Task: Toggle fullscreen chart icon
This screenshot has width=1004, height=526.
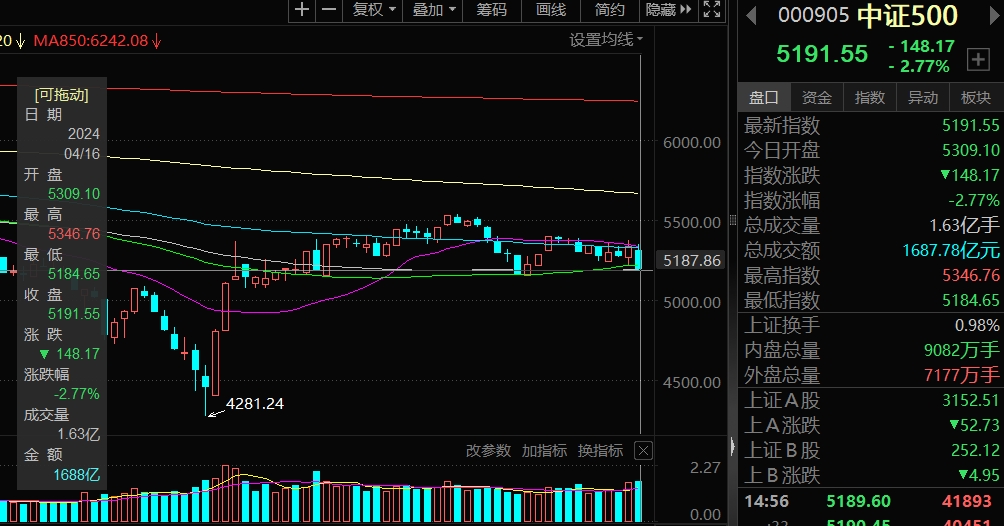Action: click(711, 10)
